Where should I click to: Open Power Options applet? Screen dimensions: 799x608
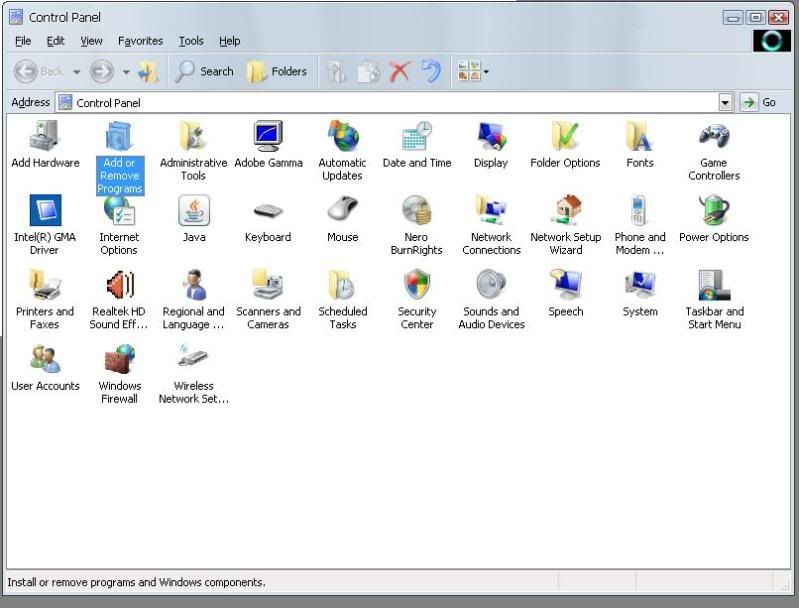coord(714,212)
